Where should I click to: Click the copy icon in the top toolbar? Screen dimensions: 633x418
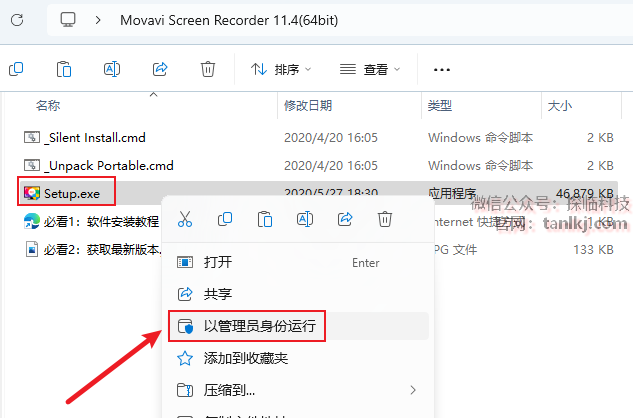16,69
